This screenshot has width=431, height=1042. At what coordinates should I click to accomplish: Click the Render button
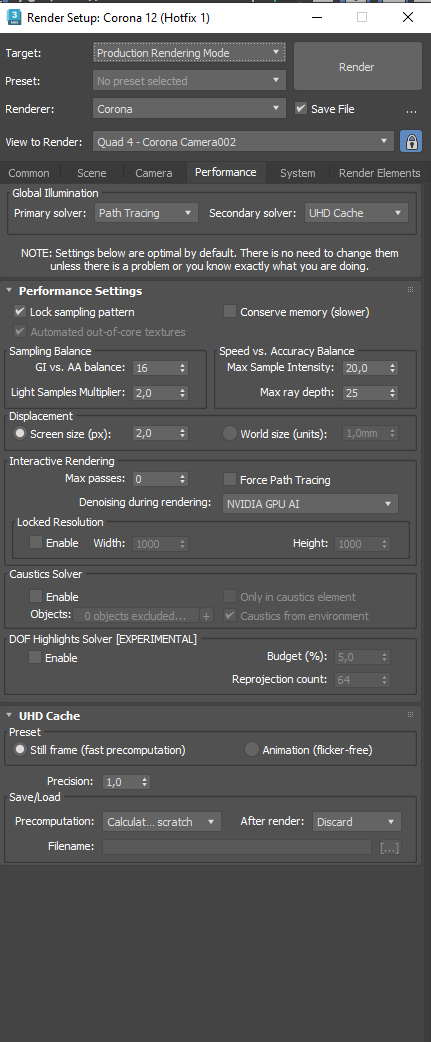357,66
